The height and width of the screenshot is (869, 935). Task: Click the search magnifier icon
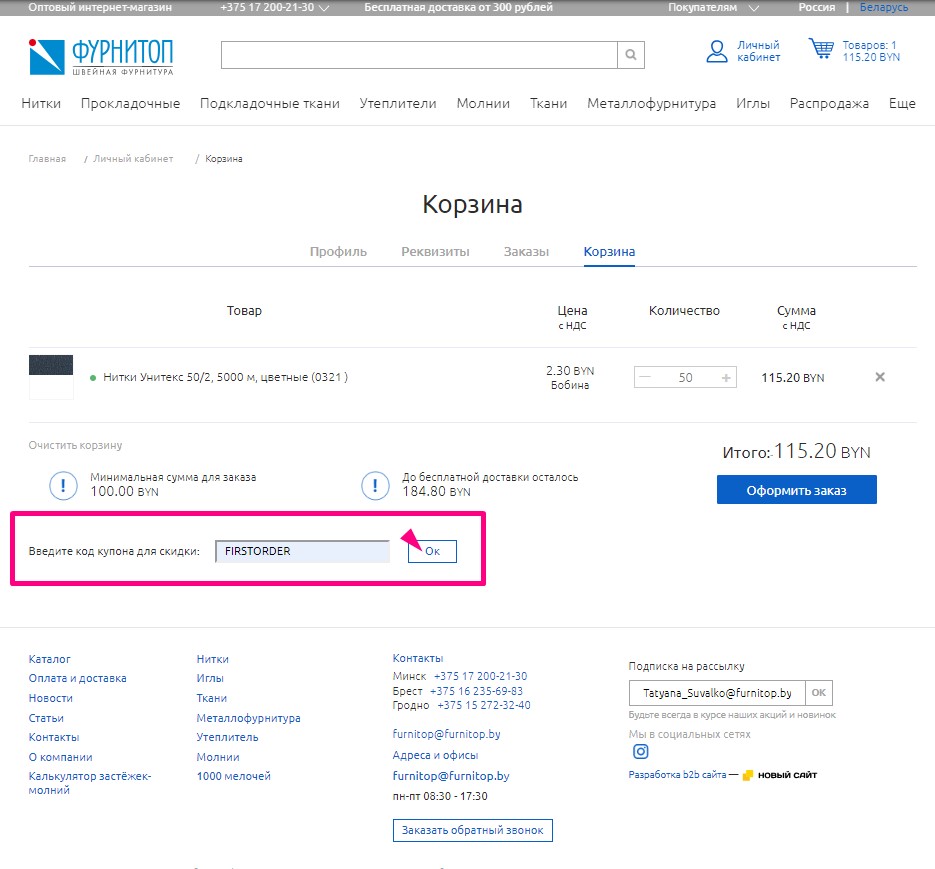coord(630,55)
